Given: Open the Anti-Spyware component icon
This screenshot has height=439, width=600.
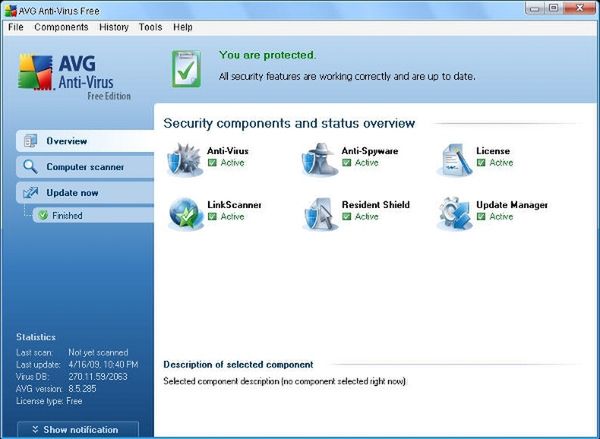Looking at the screenshot, I should coord(320,160).
